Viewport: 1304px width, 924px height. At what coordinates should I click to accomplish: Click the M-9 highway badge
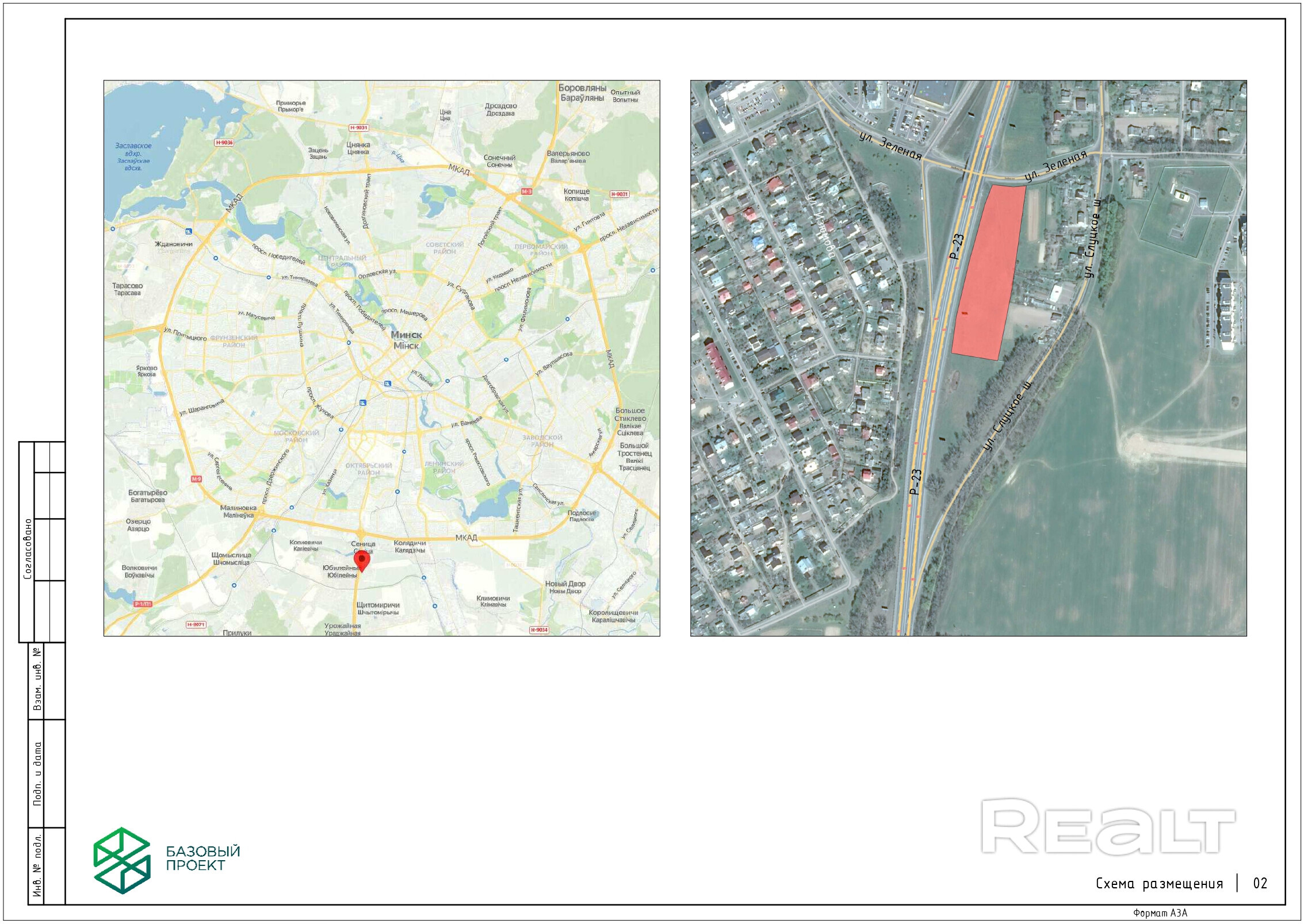point(197,479)
